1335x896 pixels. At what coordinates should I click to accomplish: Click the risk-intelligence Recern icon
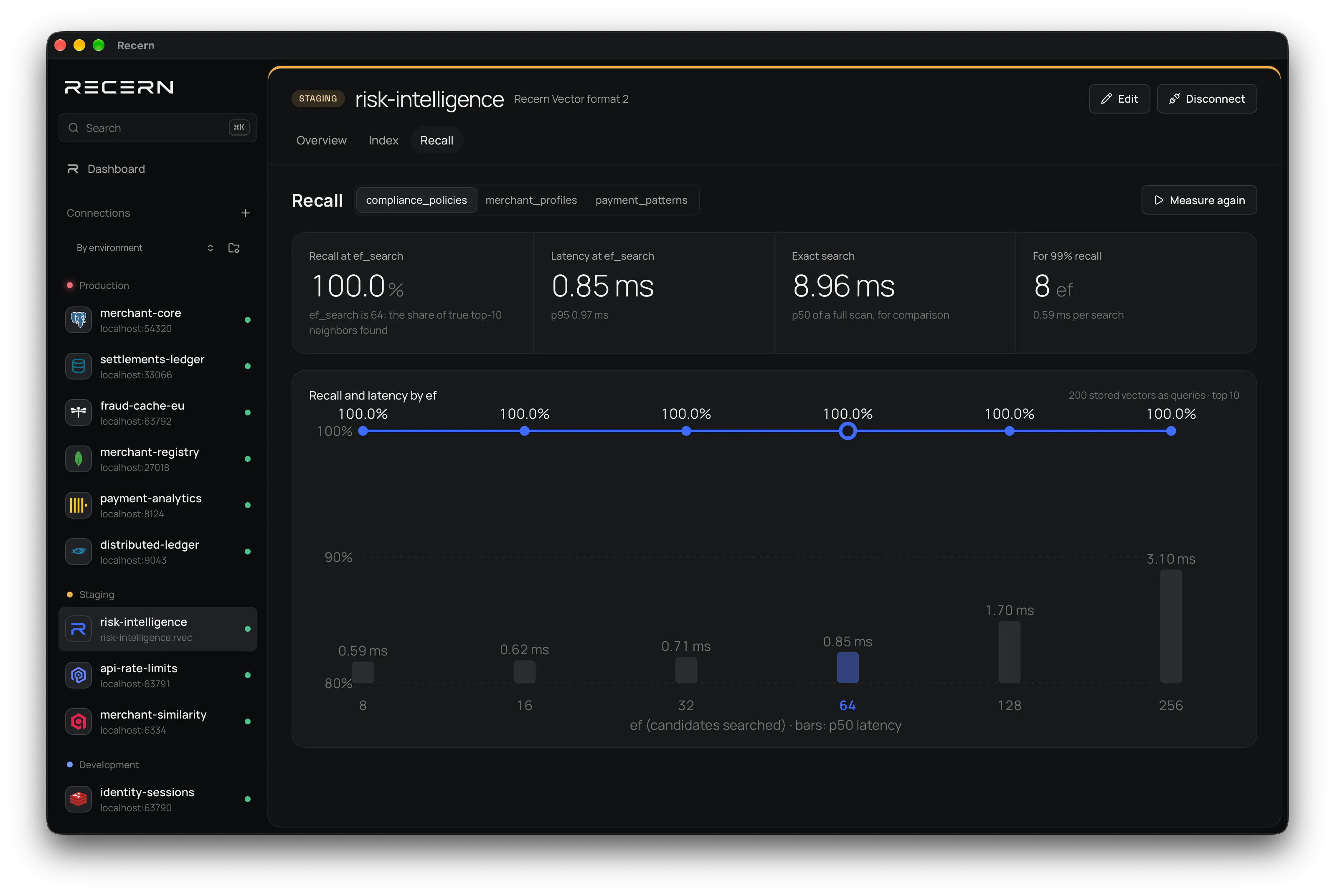click(79, 629)
